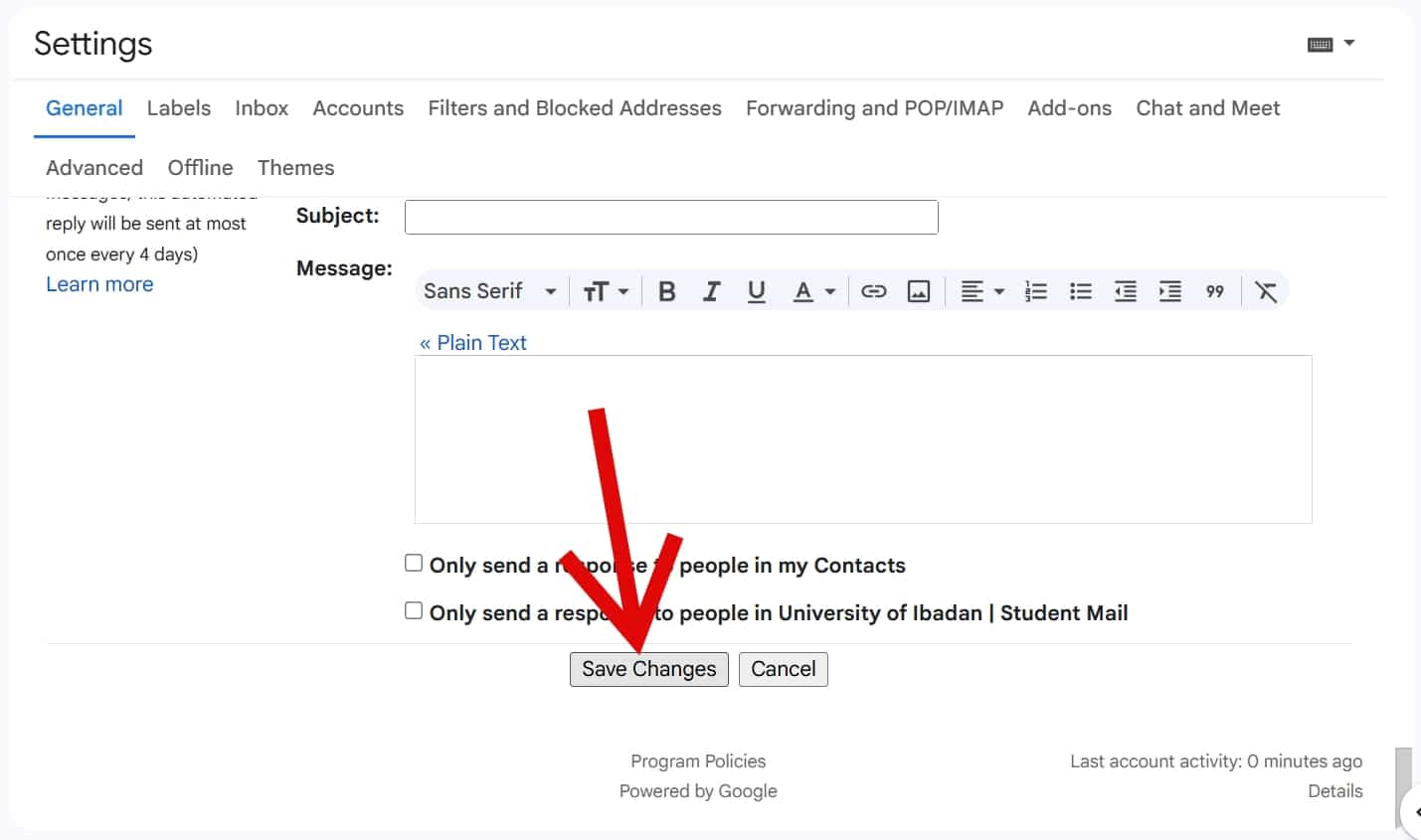
Task: Open the Themes settings tab
Action: tap(295, 167)
